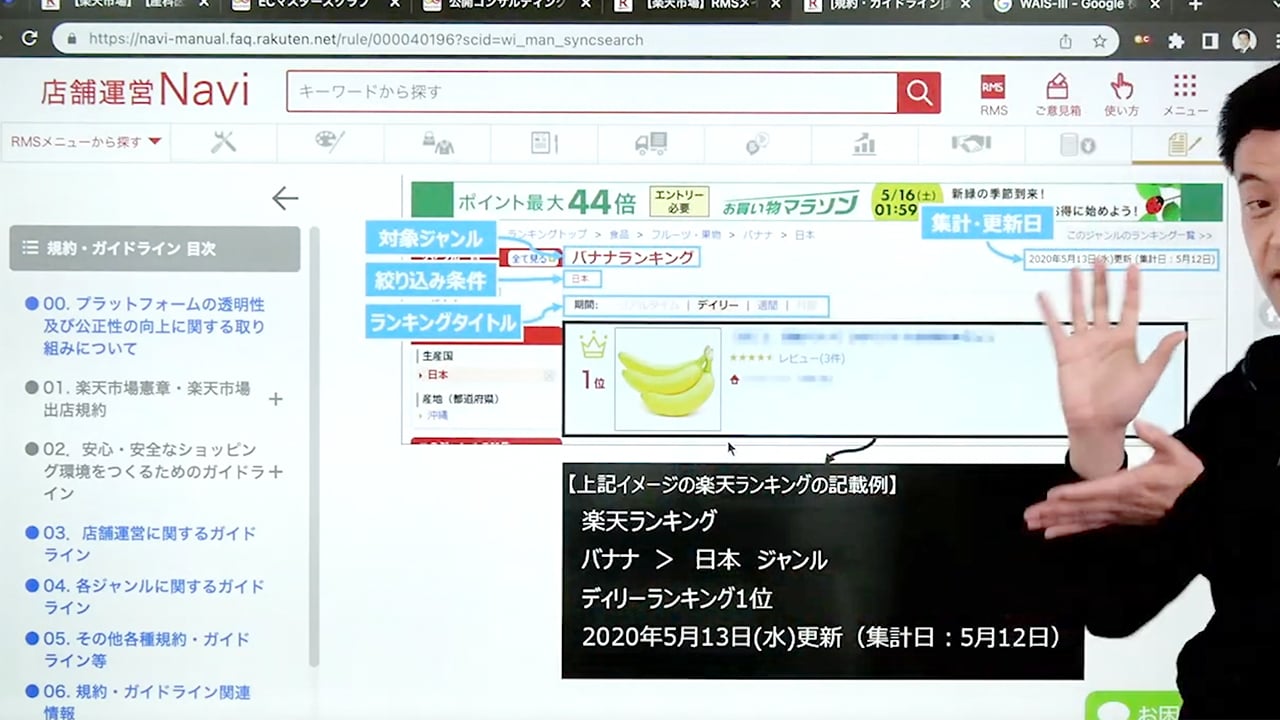
Task: Select the handshake category icon
Action: pyautogui.click(x=971, y=143)
